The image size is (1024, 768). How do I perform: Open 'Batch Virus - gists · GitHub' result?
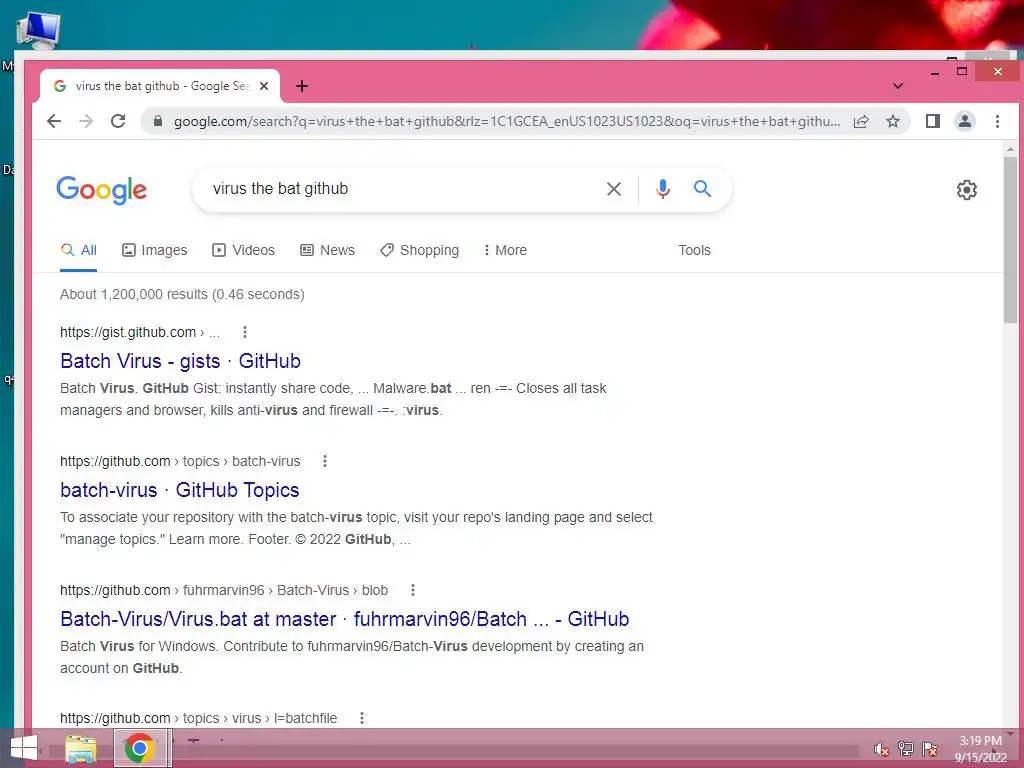coord(180,361)
